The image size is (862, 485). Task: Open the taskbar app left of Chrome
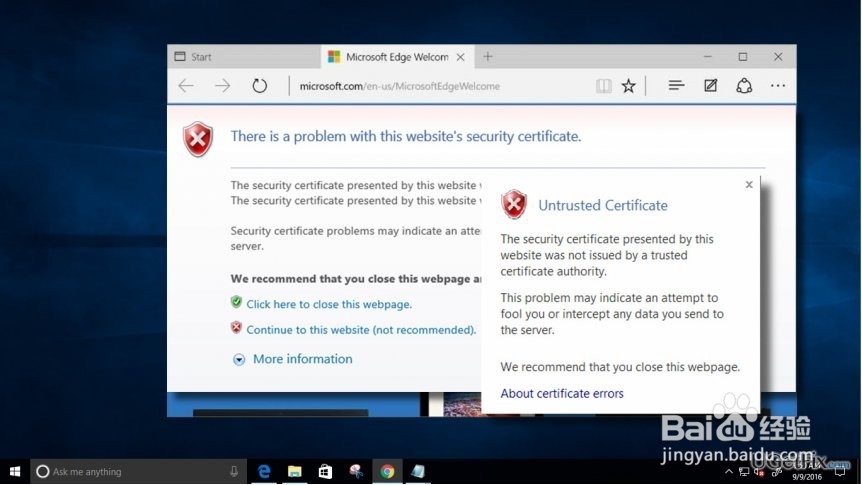356,471
